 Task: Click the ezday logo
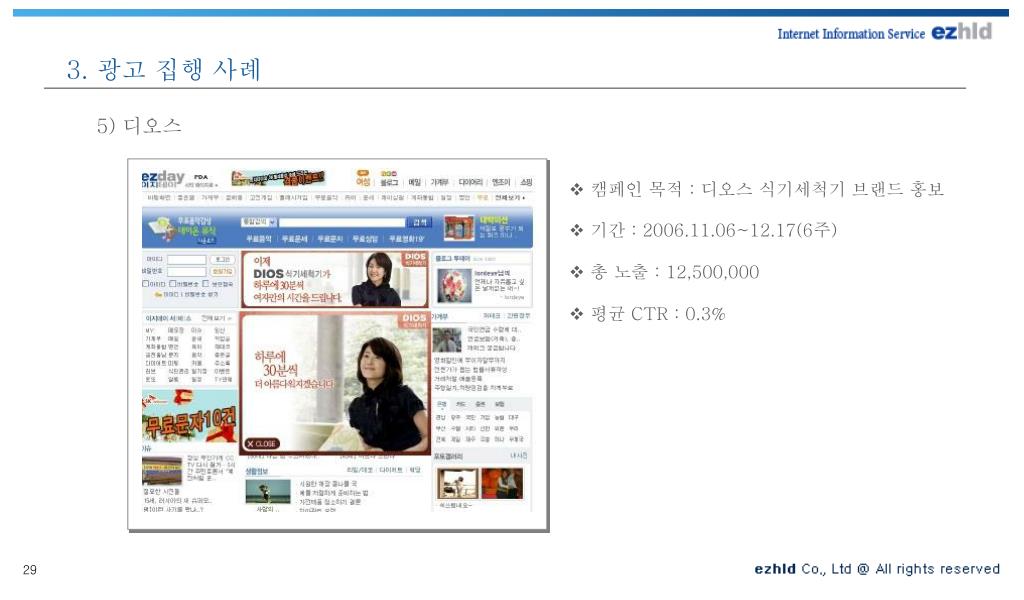pyautogui.click(x=162, y=179)
